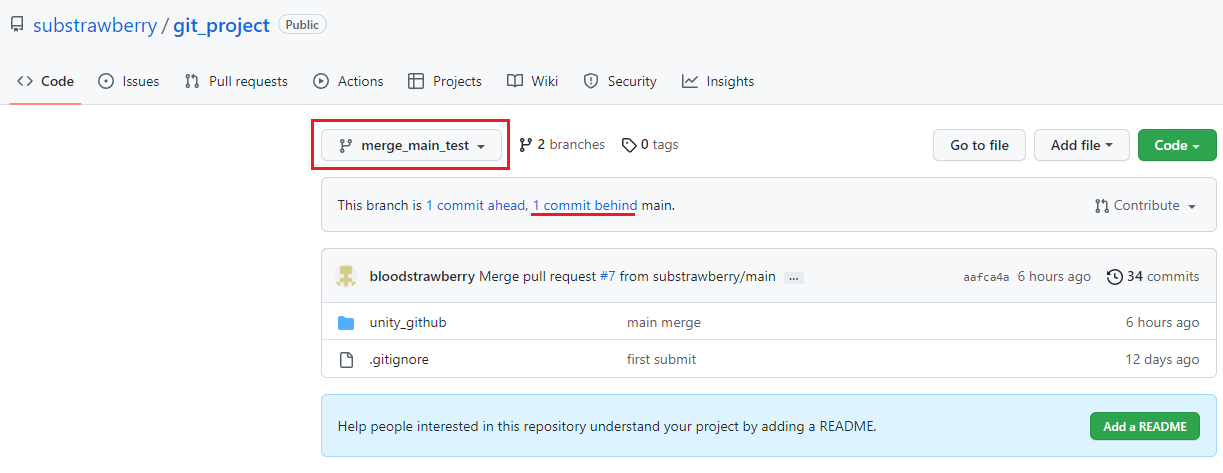The image size is (1223, 473).
Task: Click 6 hours ago in unity_github row
Action: coord(1162,323)
